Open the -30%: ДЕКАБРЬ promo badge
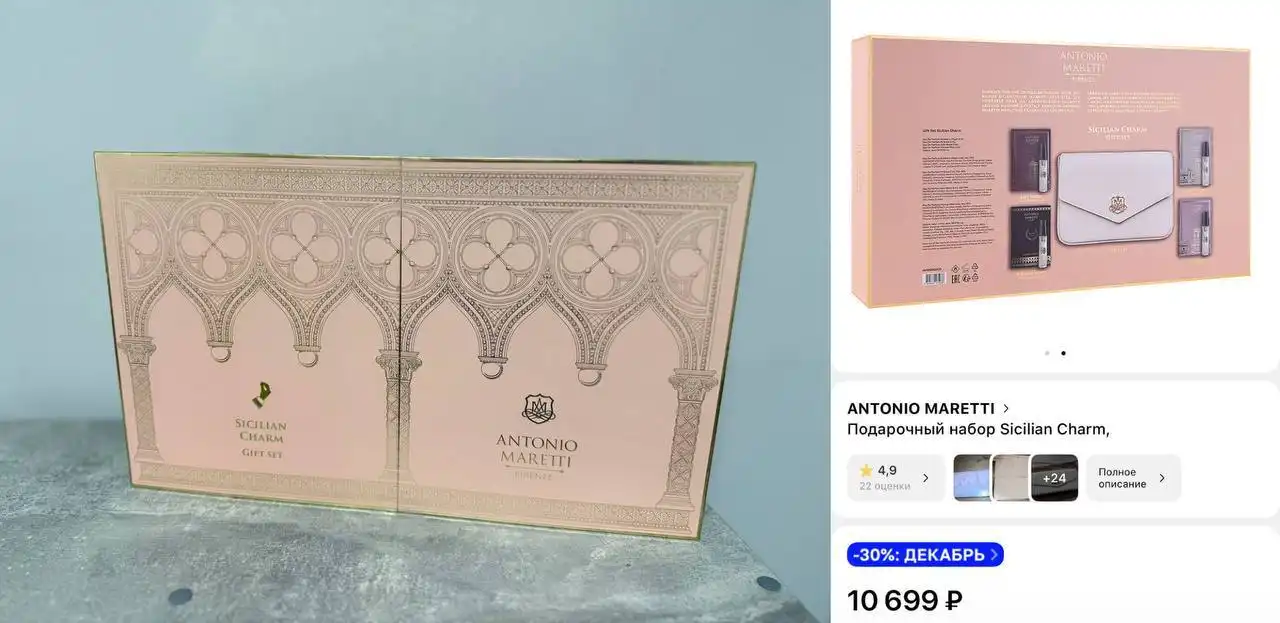The width and height of the screenshot is (1280, 623). (925, 555)
